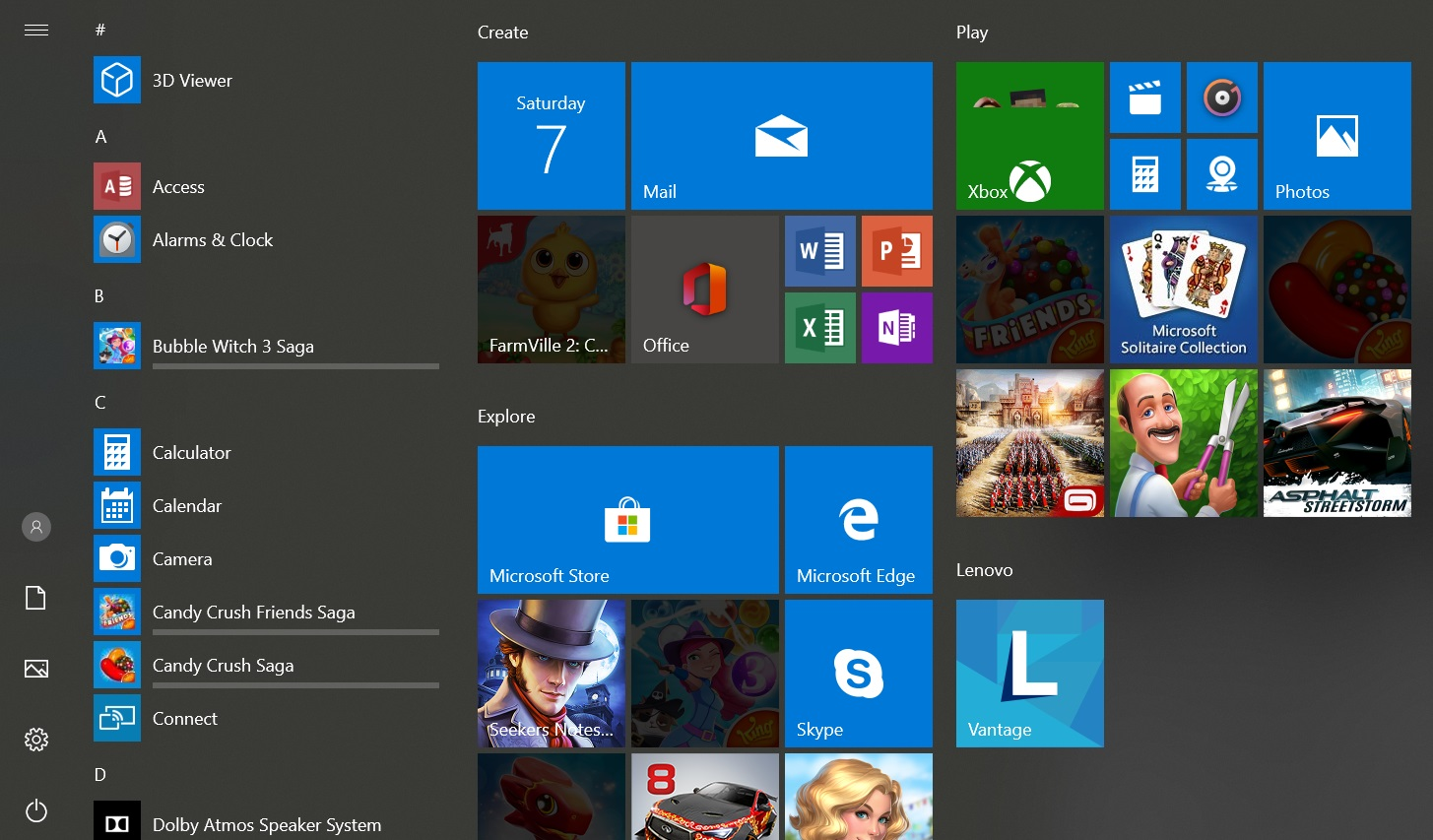Open the hamburger menu to expand Start
Viewport: 1433px width, 840px height.
36,31
